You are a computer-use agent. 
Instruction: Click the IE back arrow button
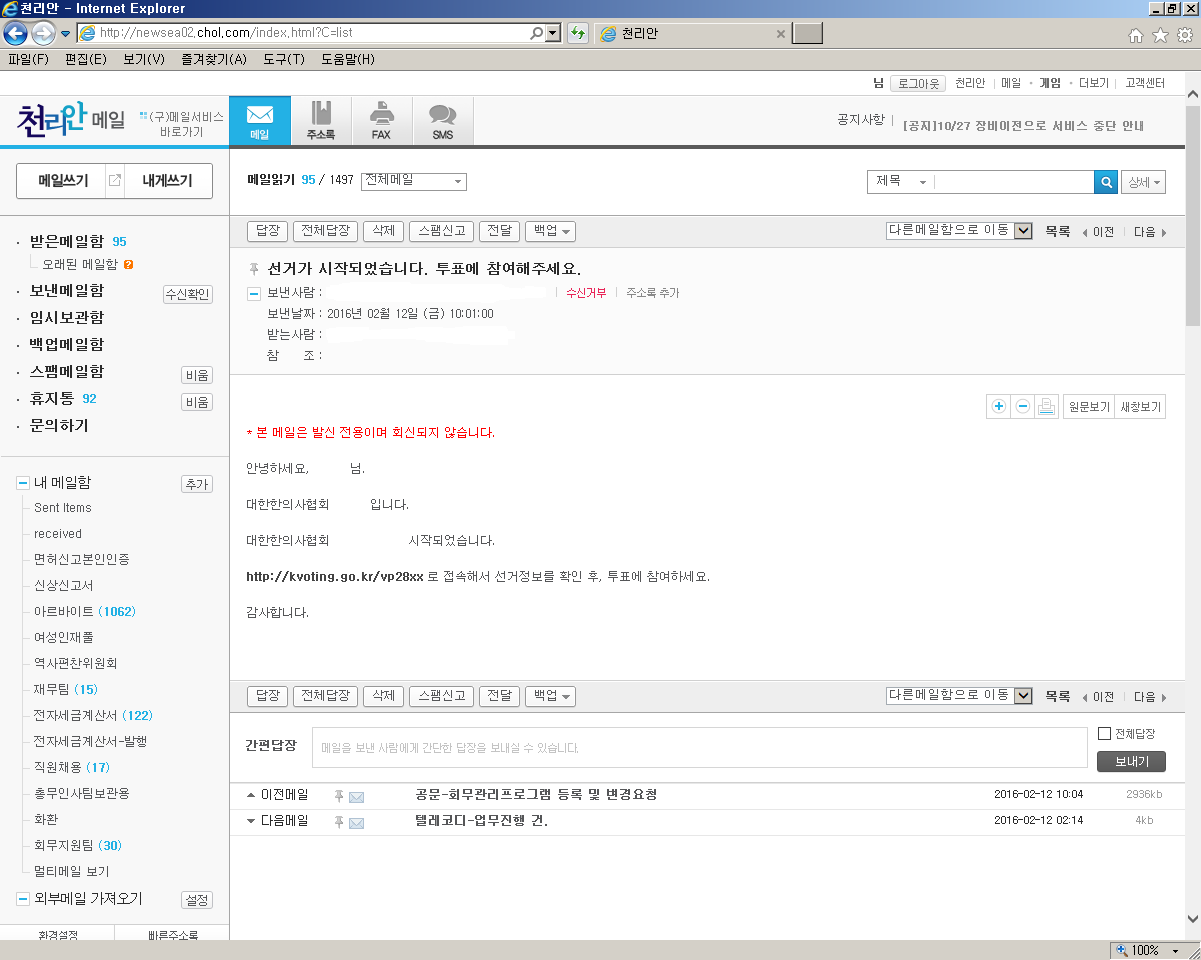click(16, 33)
